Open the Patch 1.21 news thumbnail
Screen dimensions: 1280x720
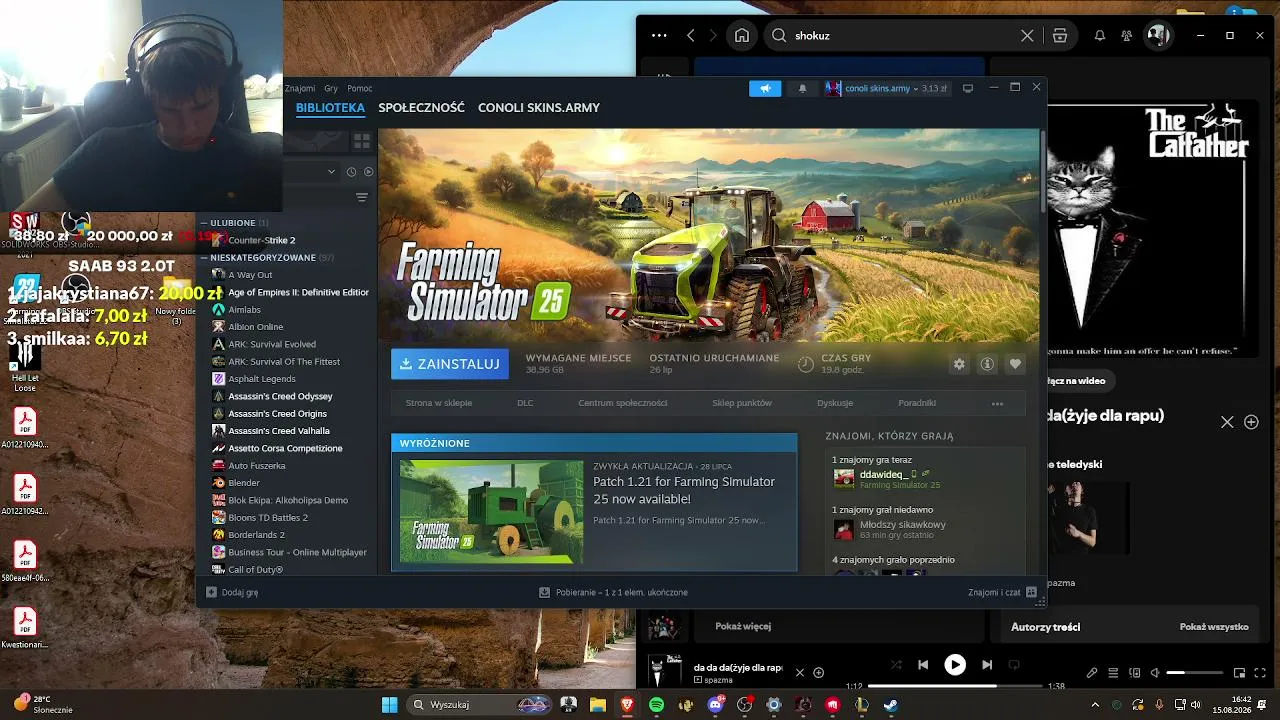491,512
